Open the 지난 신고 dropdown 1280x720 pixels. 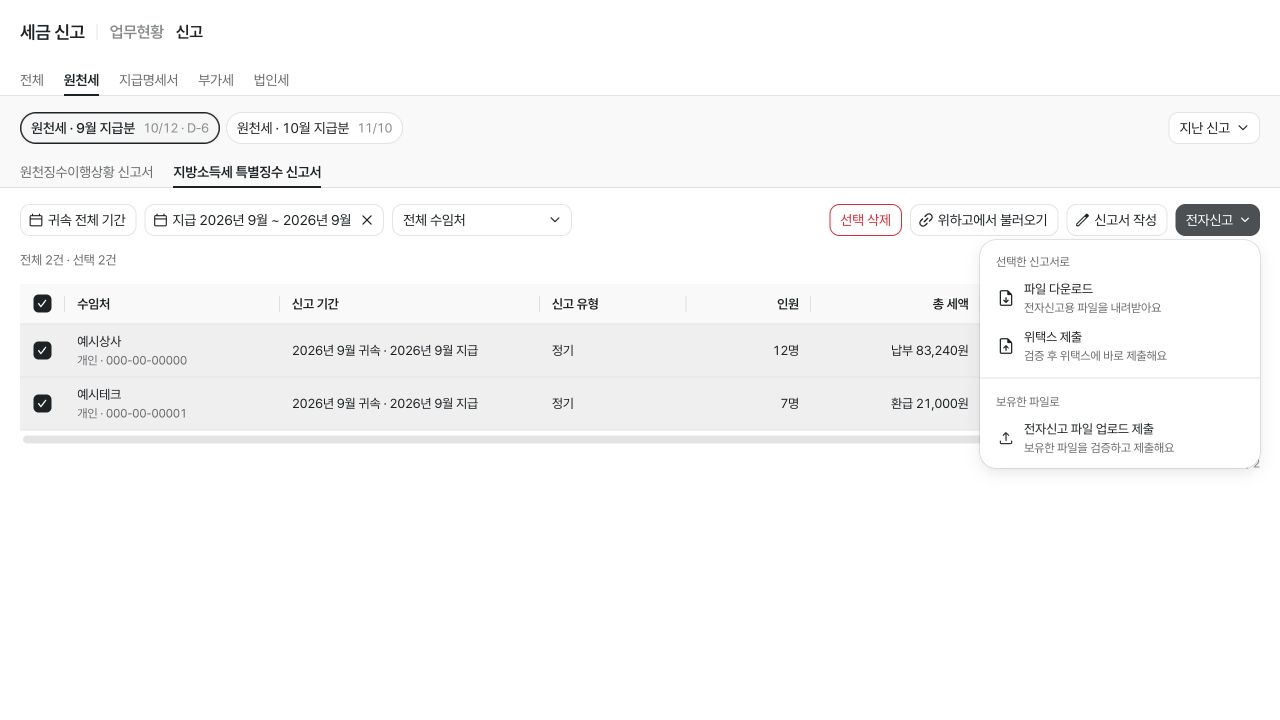(1214, 128)
